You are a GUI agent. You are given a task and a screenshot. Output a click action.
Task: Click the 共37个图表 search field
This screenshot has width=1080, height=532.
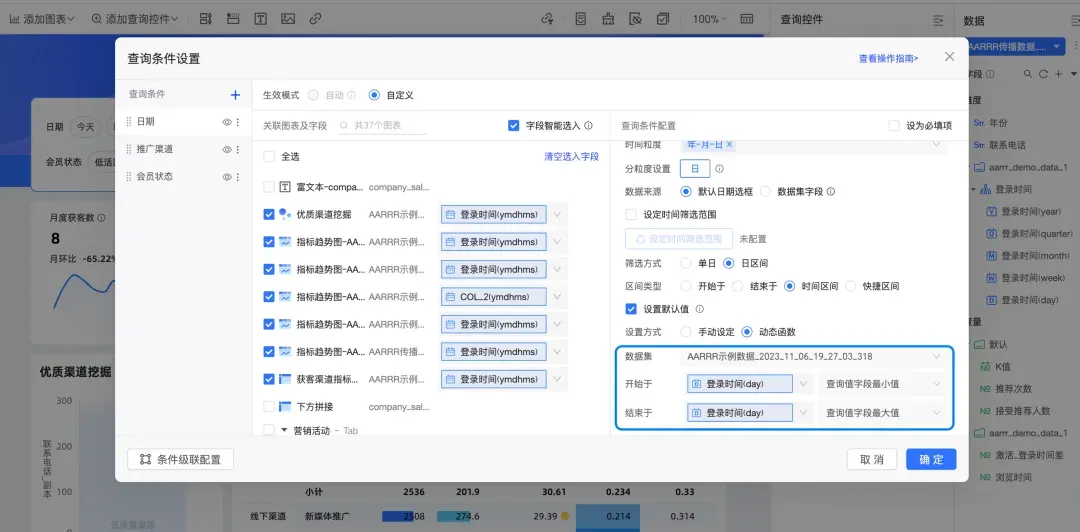(x=383, y=125)
